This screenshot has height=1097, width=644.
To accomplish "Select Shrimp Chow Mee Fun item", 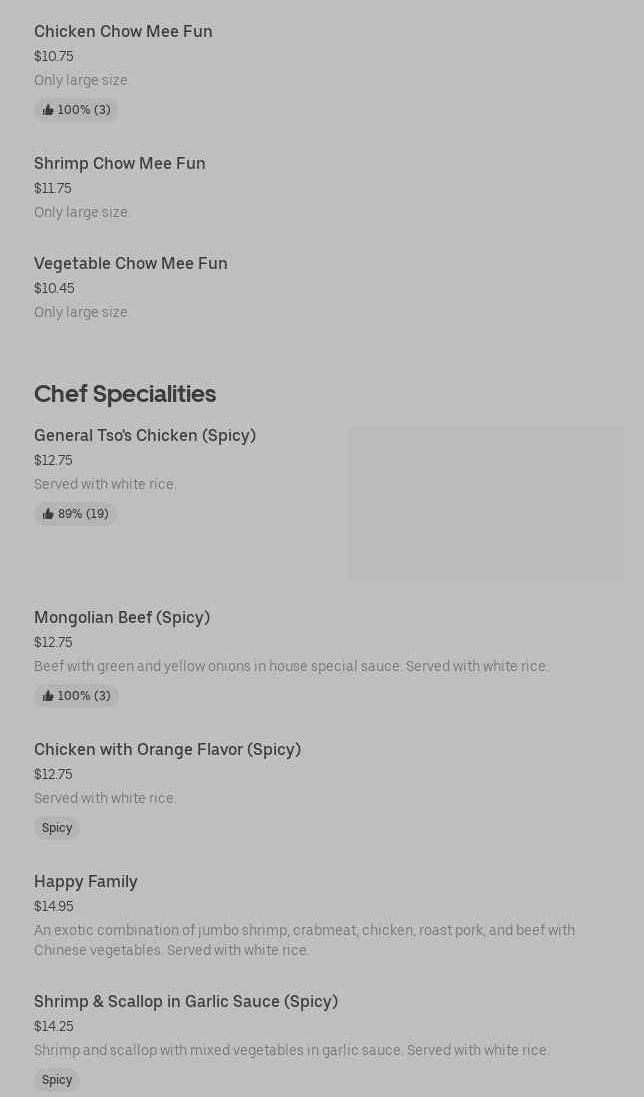I will click(x=119, y=163).
